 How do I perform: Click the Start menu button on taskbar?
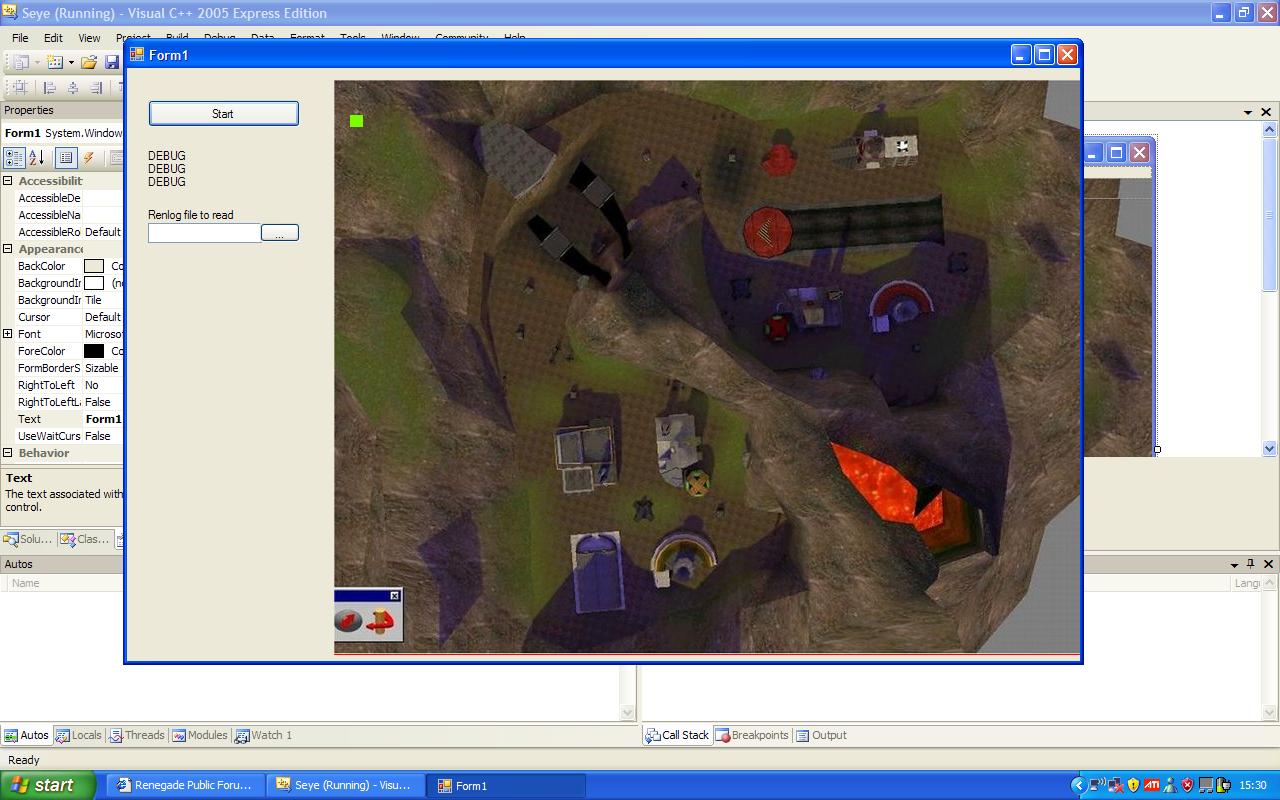(x=48, y=785)
